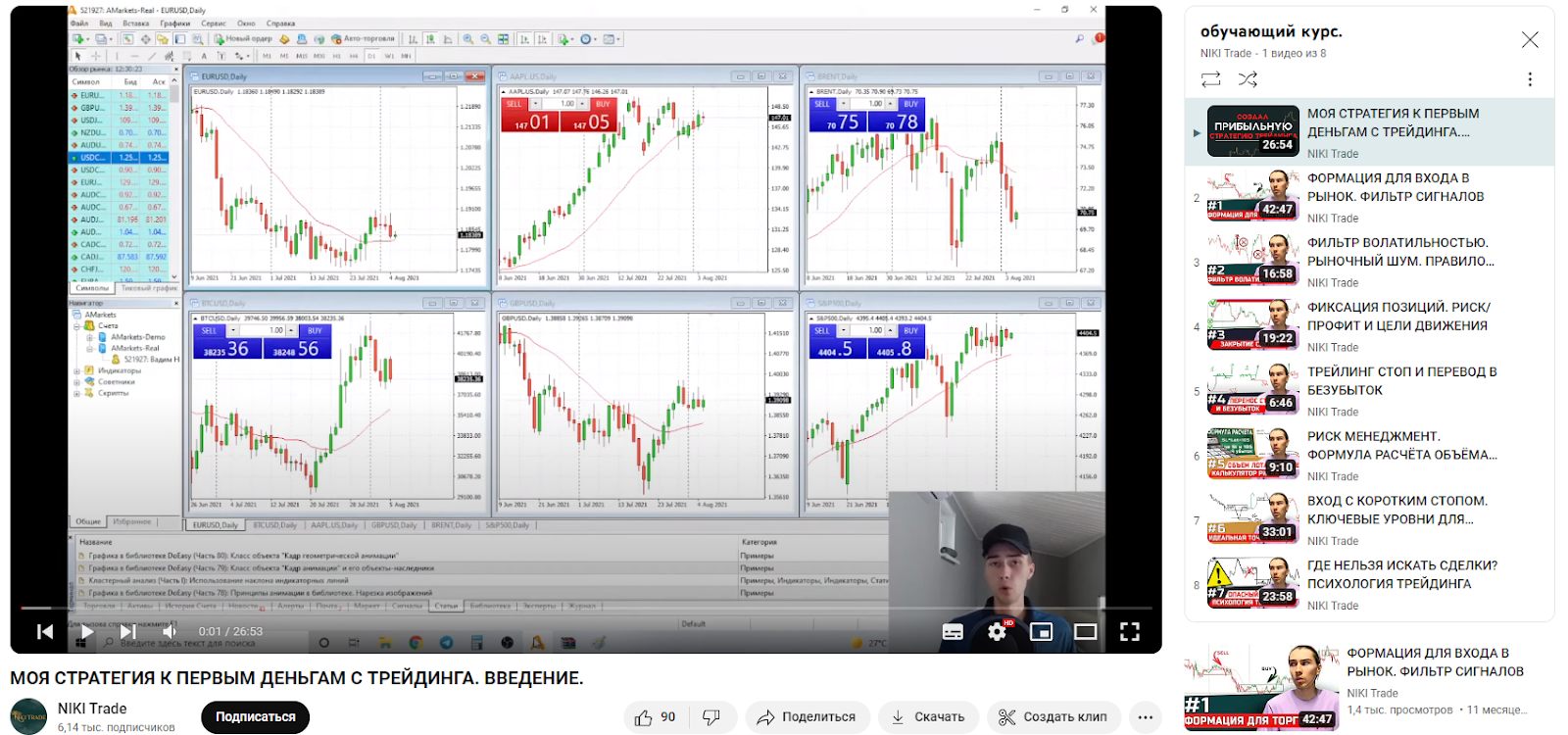This screenshot has width=1568, height=735.
Task: Mute the video volume
Action: coord(169,632)
